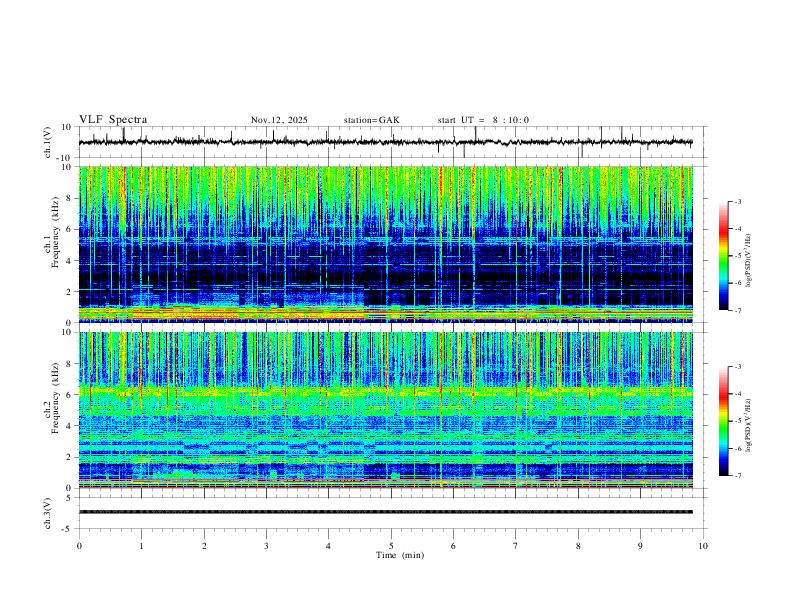Click time axis tick label '0'

79,546
